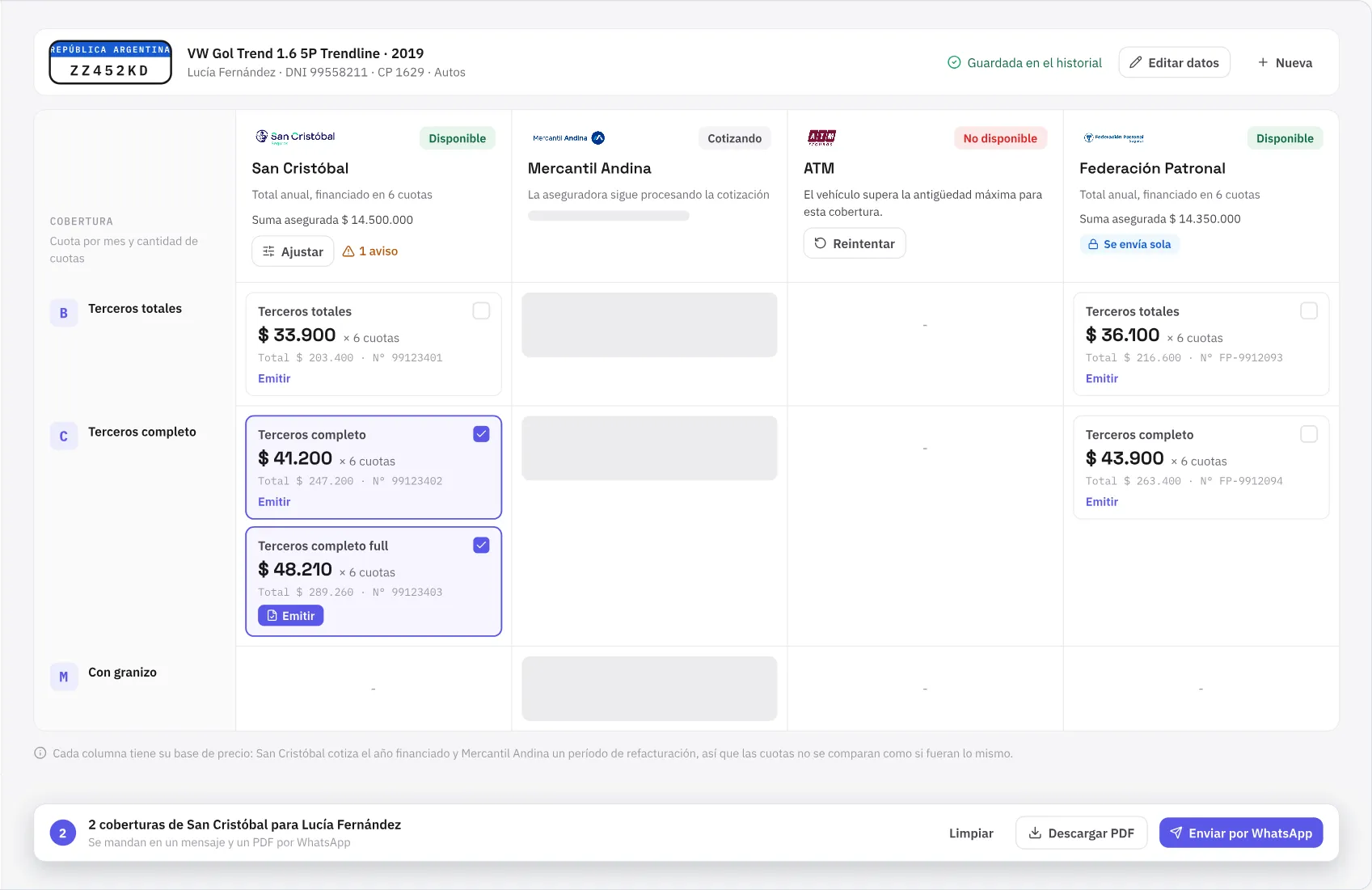Click the warning triangle beside 1 aviso
The width and height of the screenshot is (1372, 890).
click(x=348, y=251)
